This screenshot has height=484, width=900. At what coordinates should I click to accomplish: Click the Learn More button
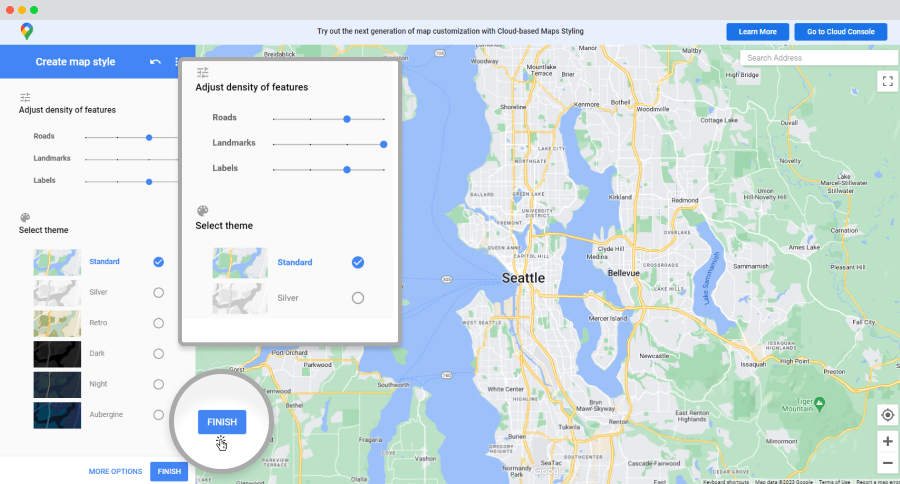[x=757, y=32]
